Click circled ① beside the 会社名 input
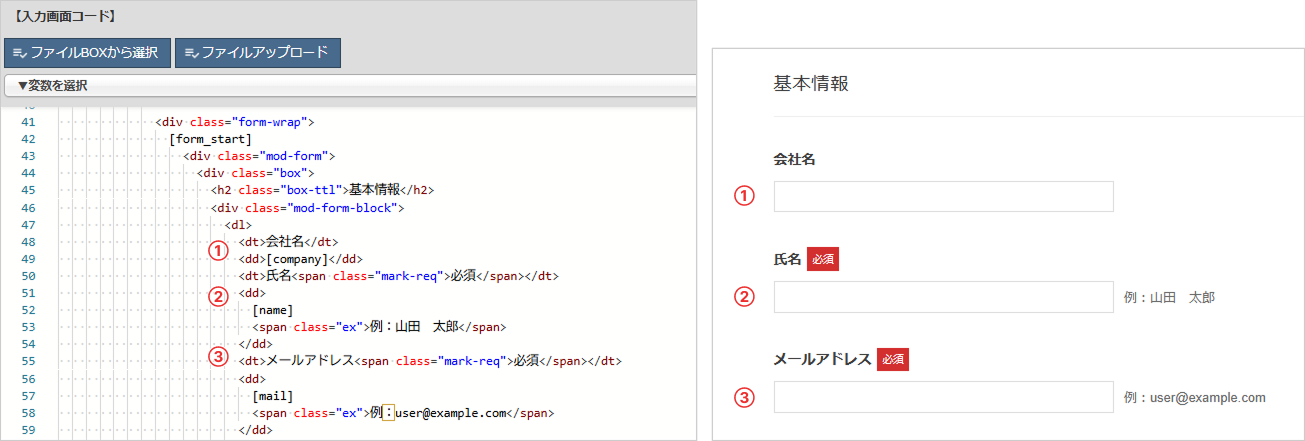Image resolution: width=1305 pixels, height=441 pixels. coord(743,196)
